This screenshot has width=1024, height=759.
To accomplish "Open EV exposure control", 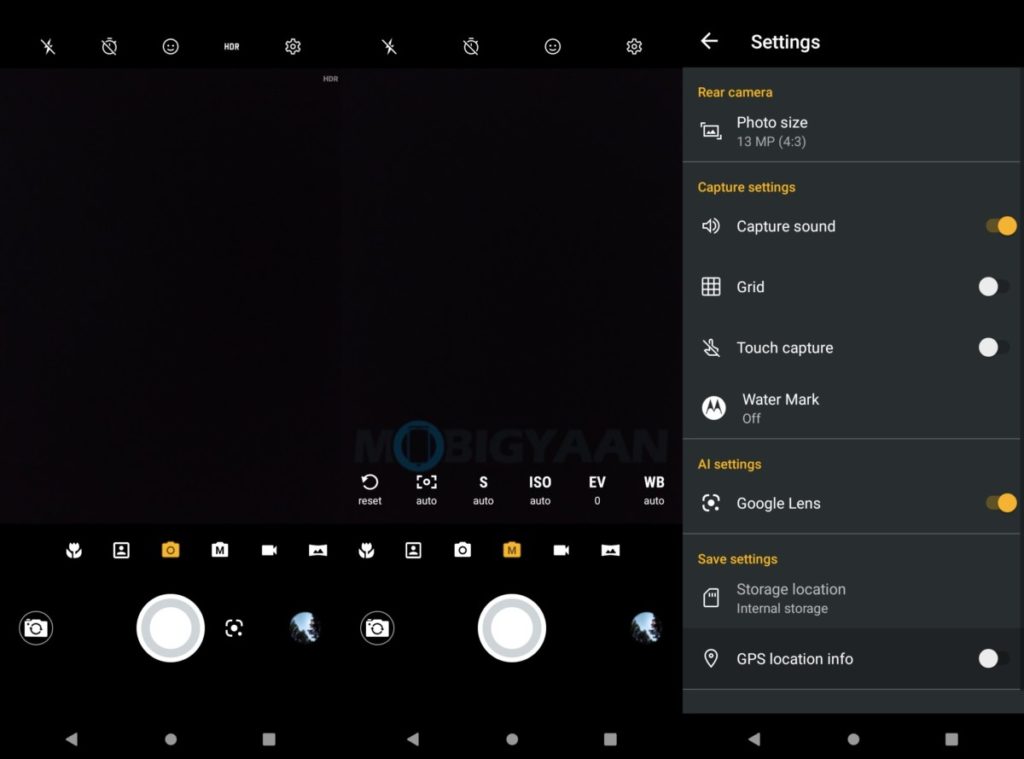I will (x=597, y=490).
